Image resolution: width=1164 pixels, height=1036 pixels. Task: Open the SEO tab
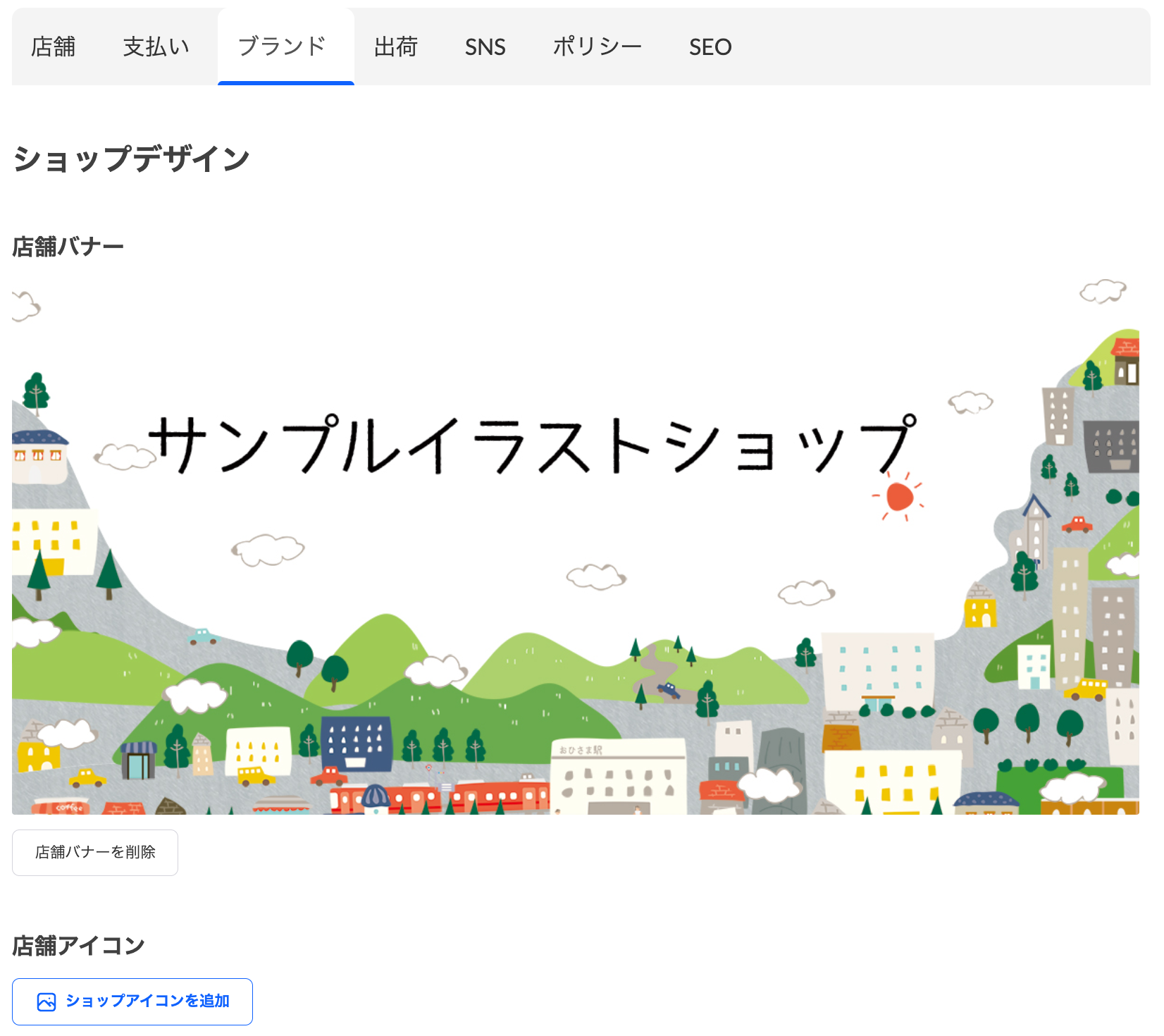click(x=710, y=47)
